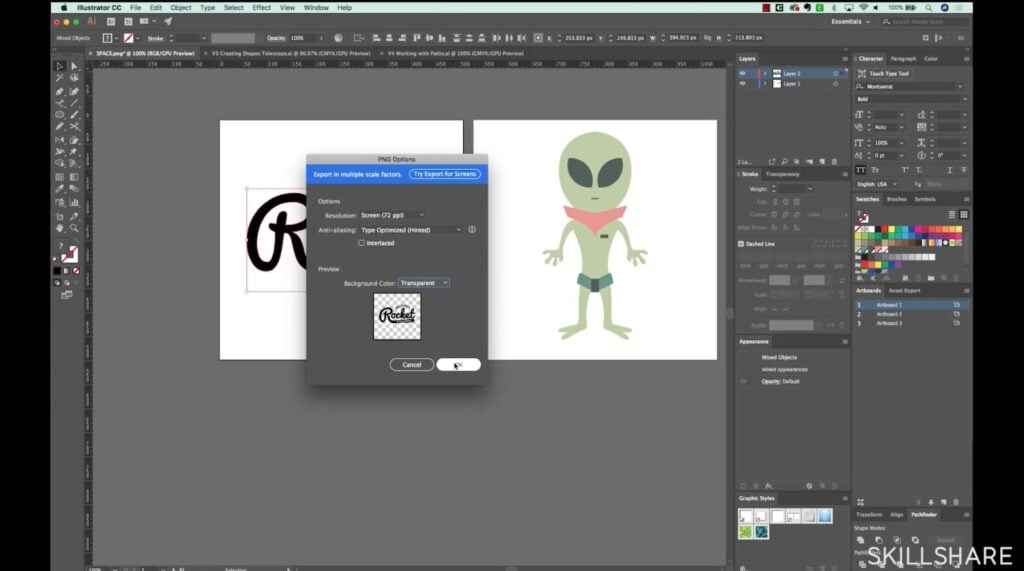The width and height of the screenshot is (1024, 571).
Task: Open the Object menu
Action: point(181,8)
